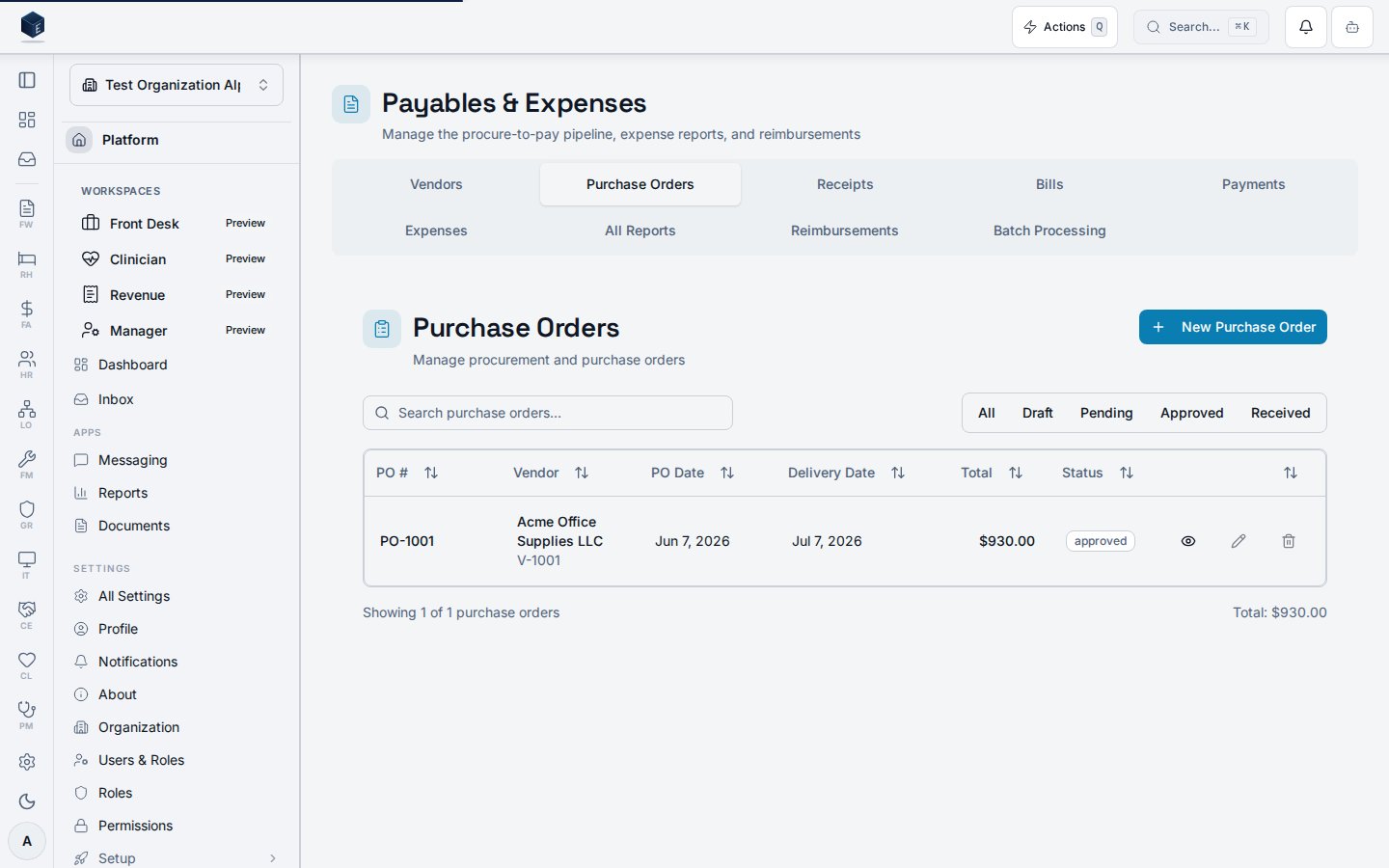
Task: Open the assistant bot icon
Action: point(1352,27)
